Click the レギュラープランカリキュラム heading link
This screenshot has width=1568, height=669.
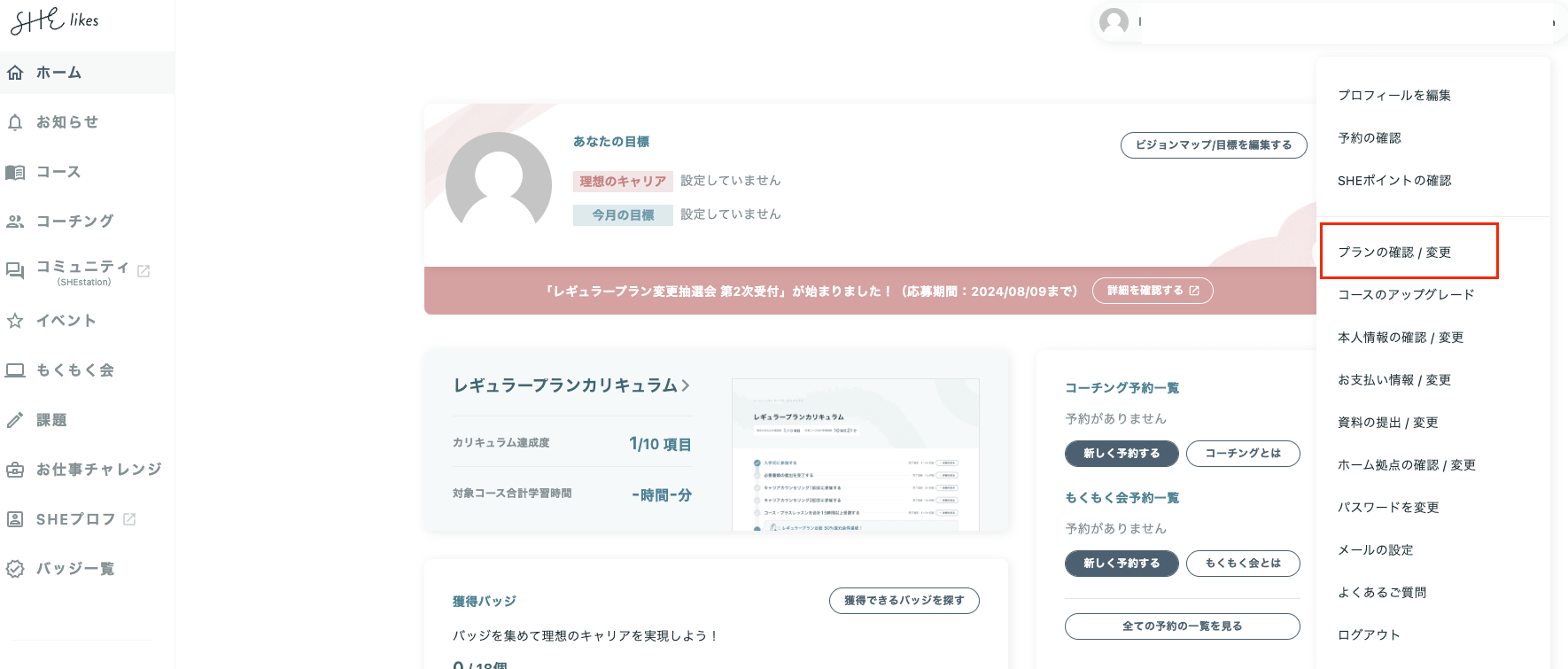coord(566,385)
